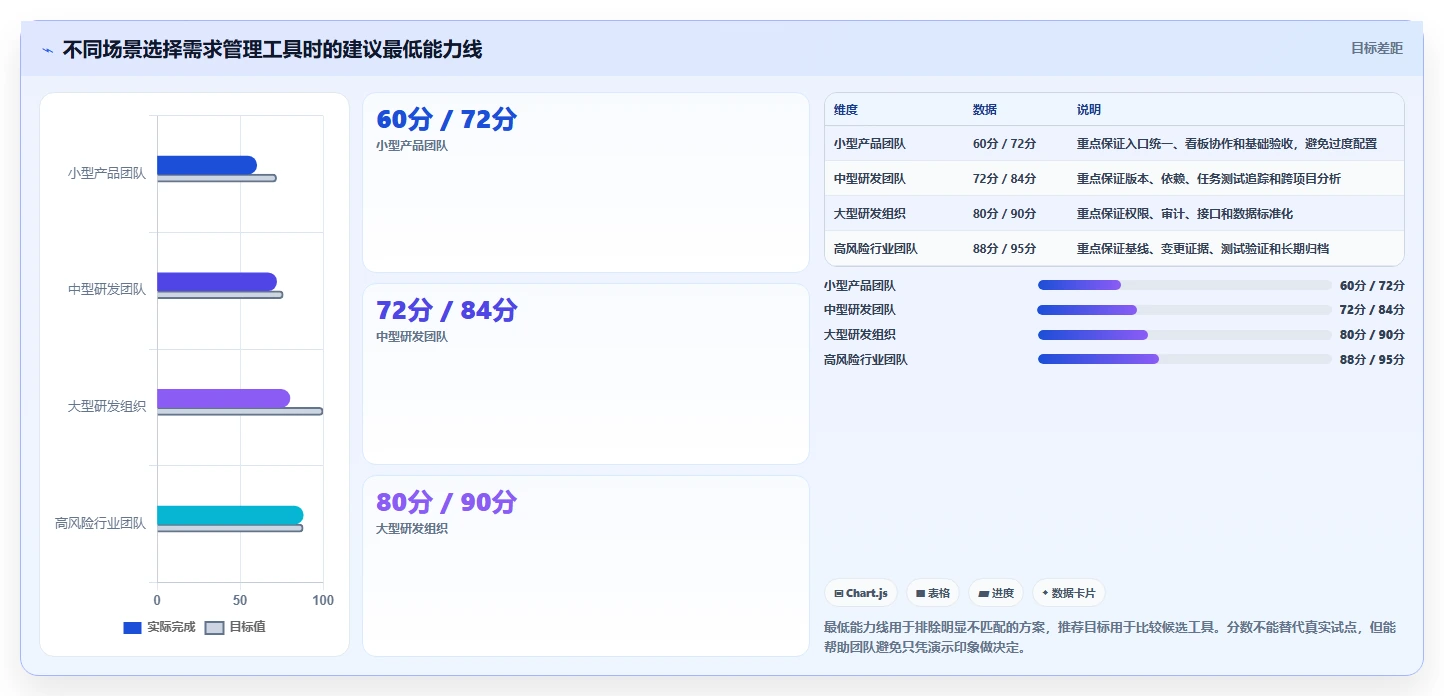Click the 数据 column header in the table

click(985, 110)
